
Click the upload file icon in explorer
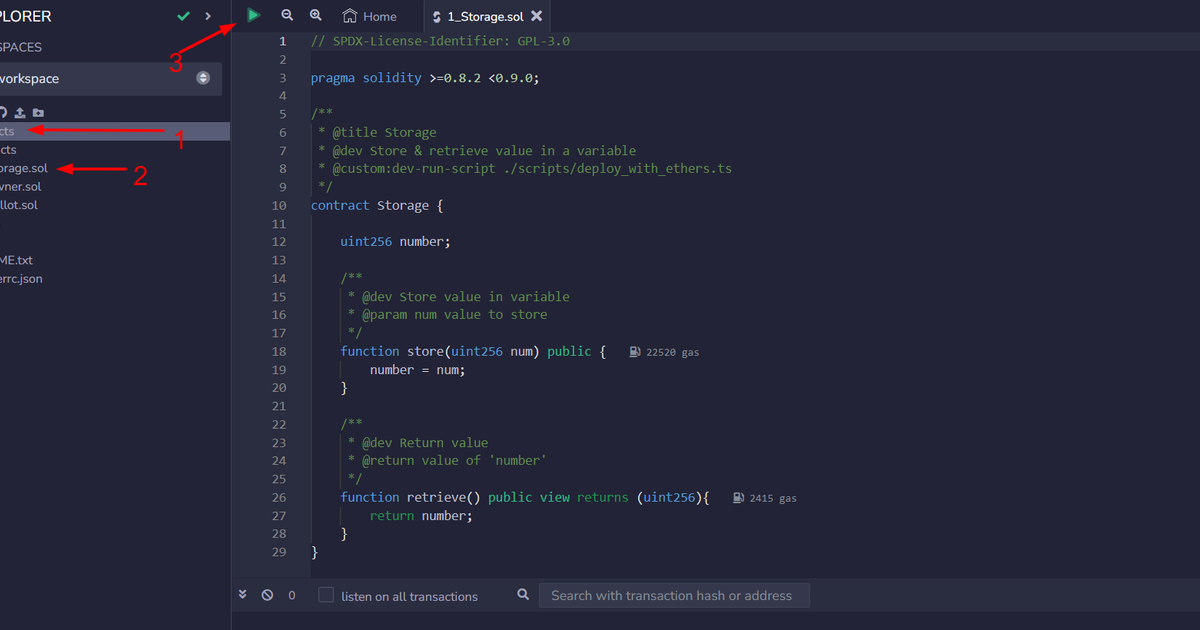pos(20,113)
